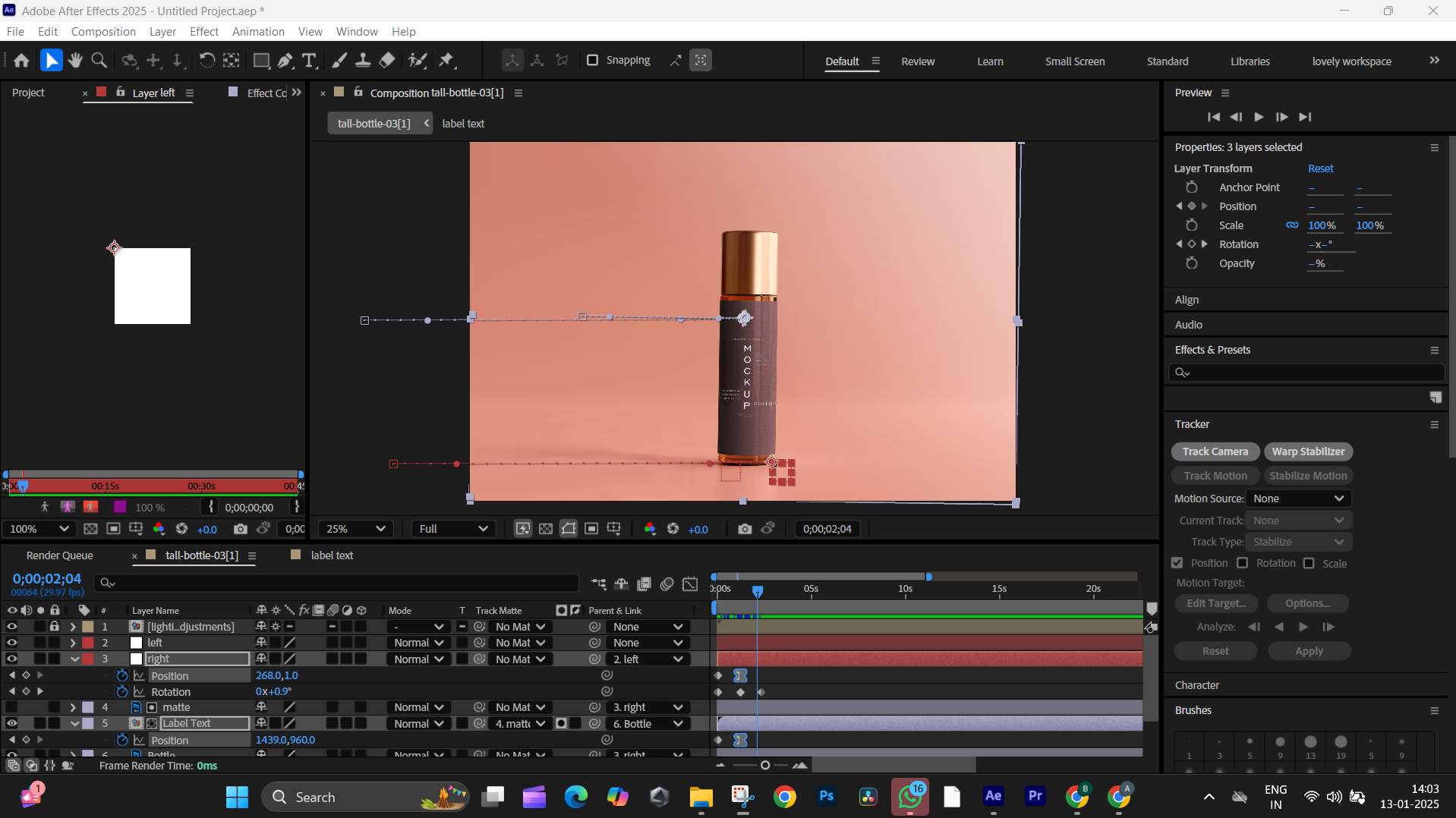The width and height of the screenshot is (1456, 818).
Task: Click the current time 0;00;02;04 in timeline
Action: pos(47,579)
